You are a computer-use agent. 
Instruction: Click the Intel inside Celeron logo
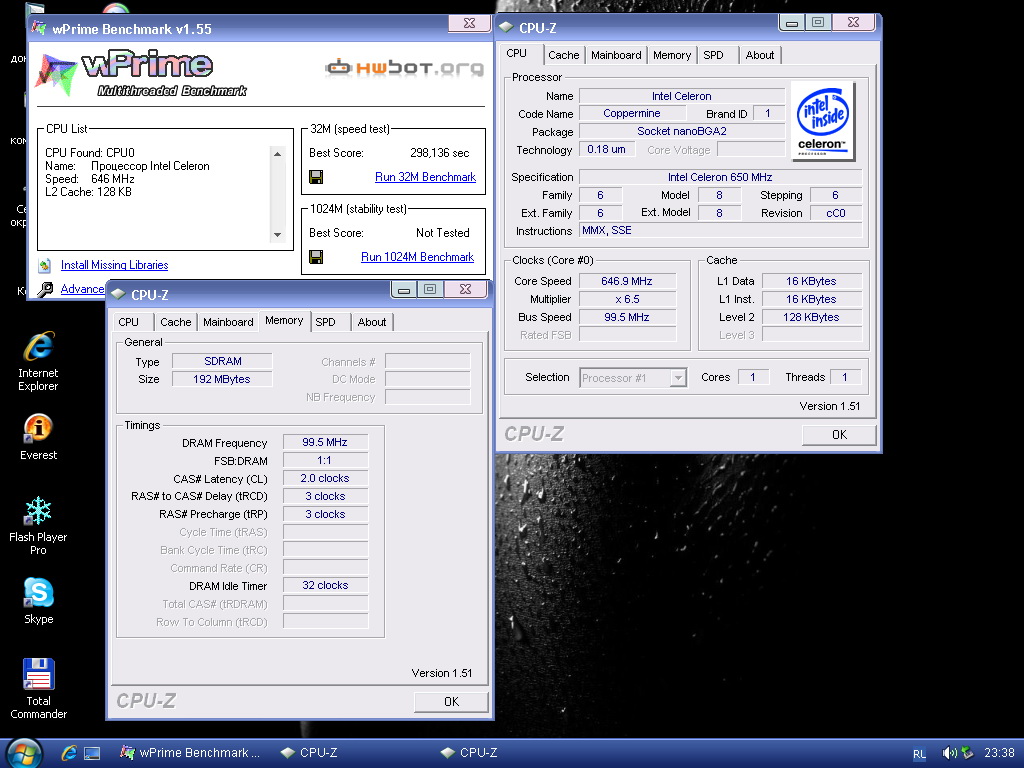[x=822, y=121]
